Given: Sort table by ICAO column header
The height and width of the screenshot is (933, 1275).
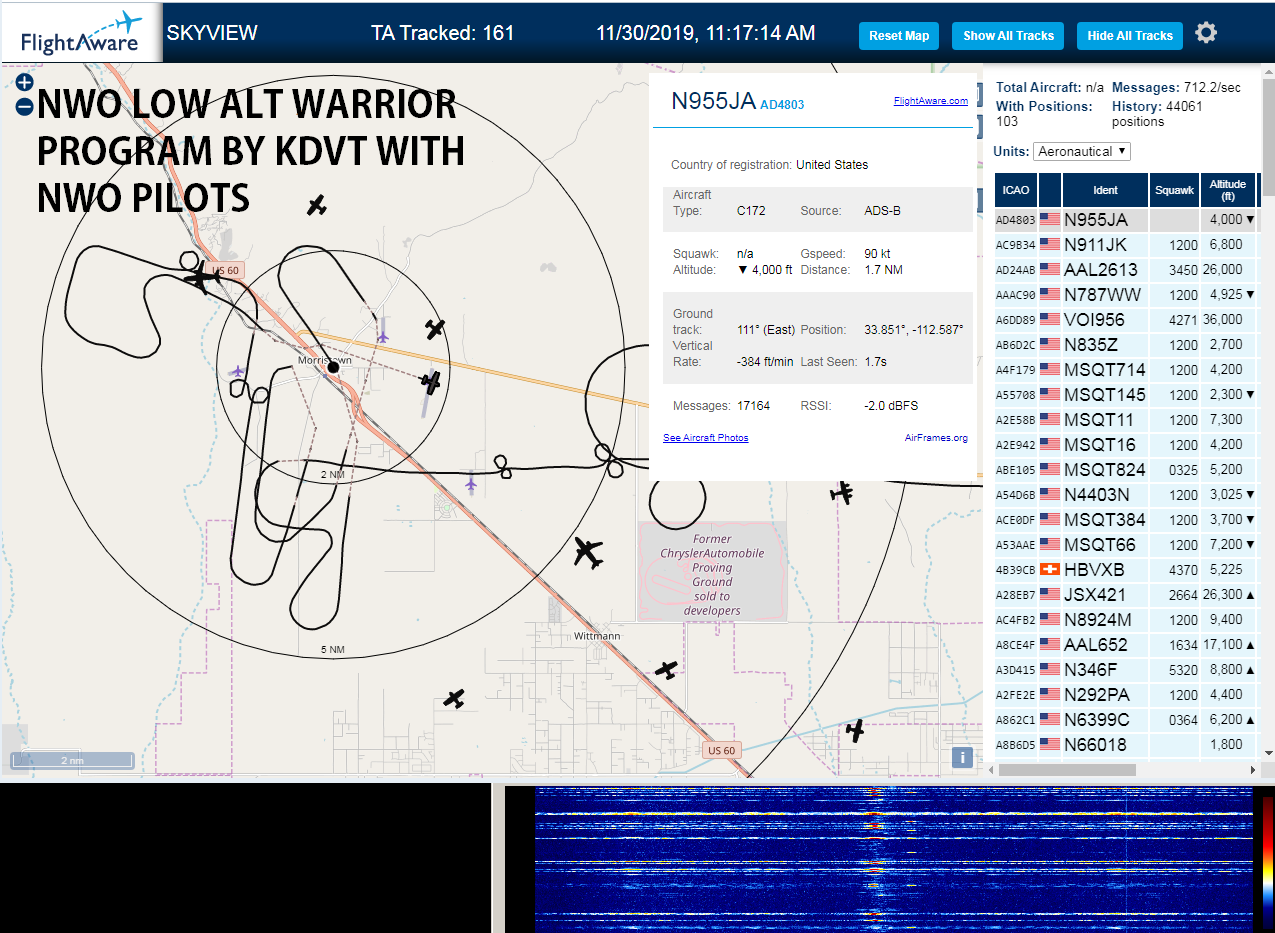Looking at the screenshot, I should click(1016, 189).
